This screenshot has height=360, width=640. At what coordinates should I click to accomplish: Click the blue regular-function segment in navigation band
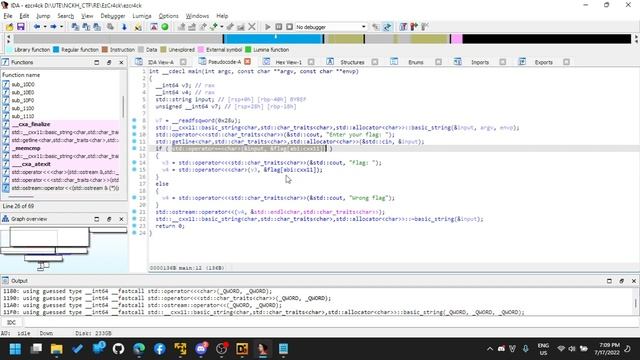[x=273, y=39]
